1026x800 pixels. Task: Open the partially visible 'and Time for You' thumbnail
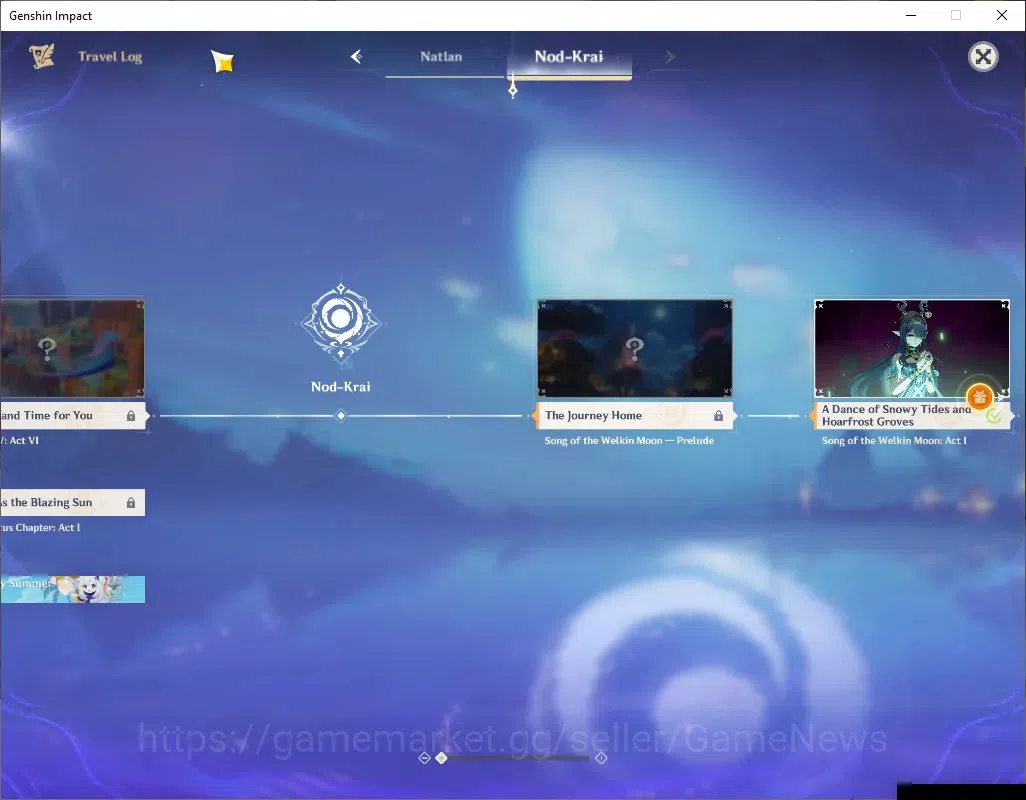pyautogui.click(x=72, y=348)
